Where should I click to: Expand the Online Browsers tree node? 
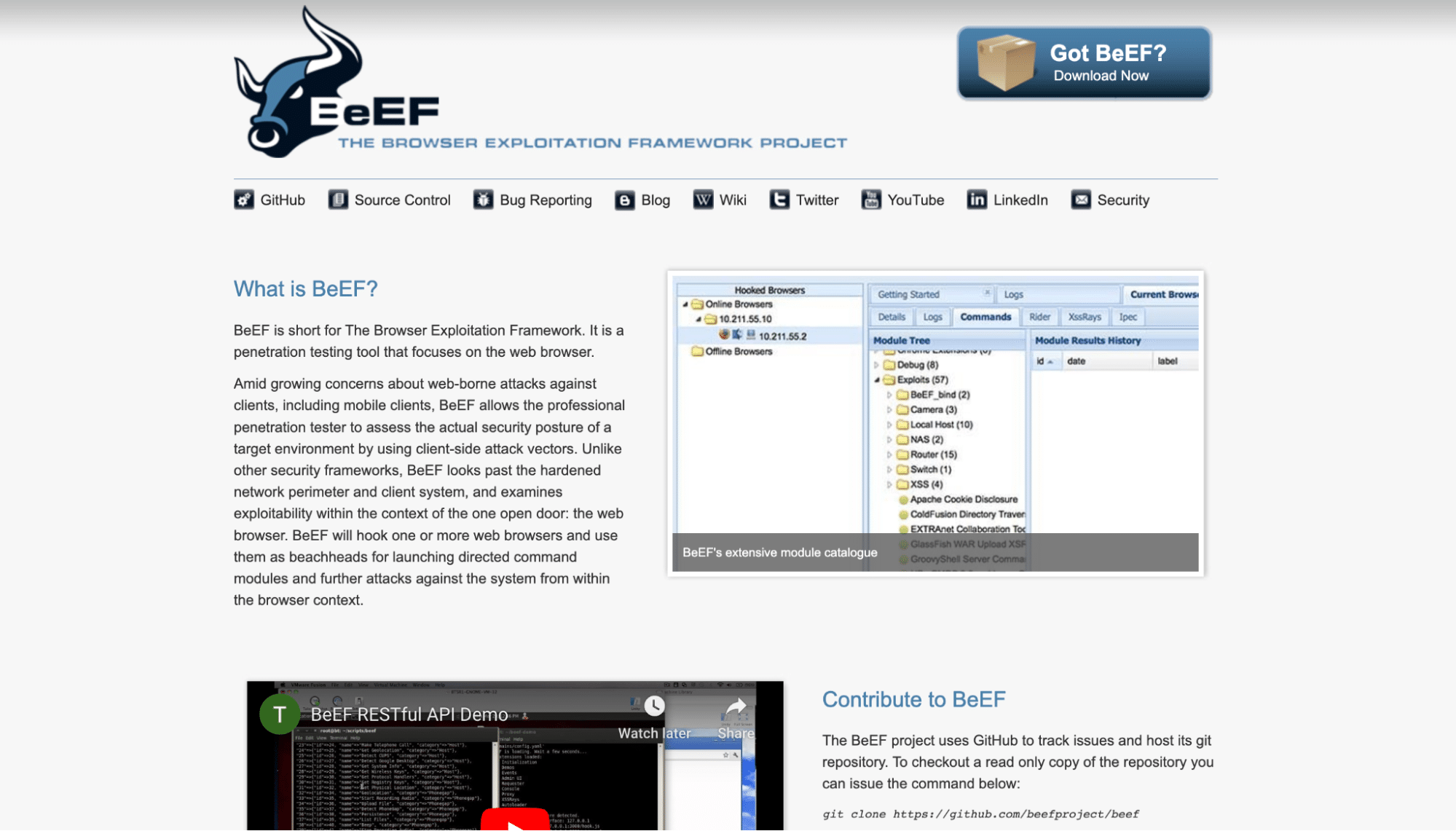686,305
